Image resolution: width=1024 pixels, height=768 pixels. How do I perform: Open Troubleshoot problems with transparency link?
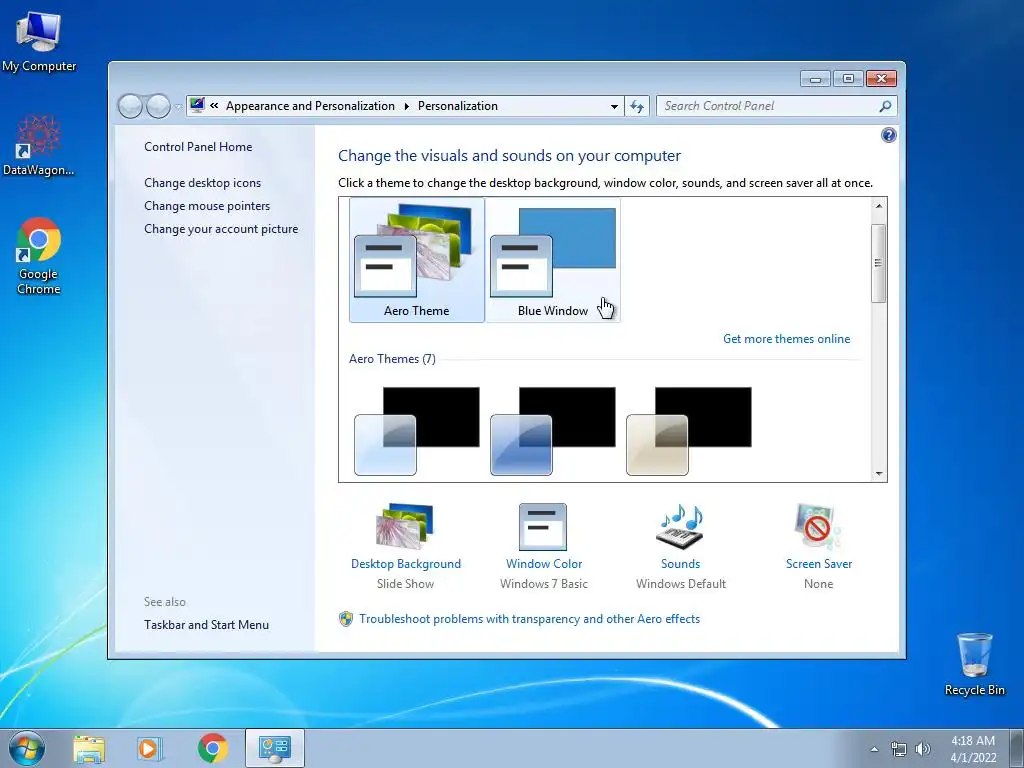pyautogui.click(x=530, y=619)
